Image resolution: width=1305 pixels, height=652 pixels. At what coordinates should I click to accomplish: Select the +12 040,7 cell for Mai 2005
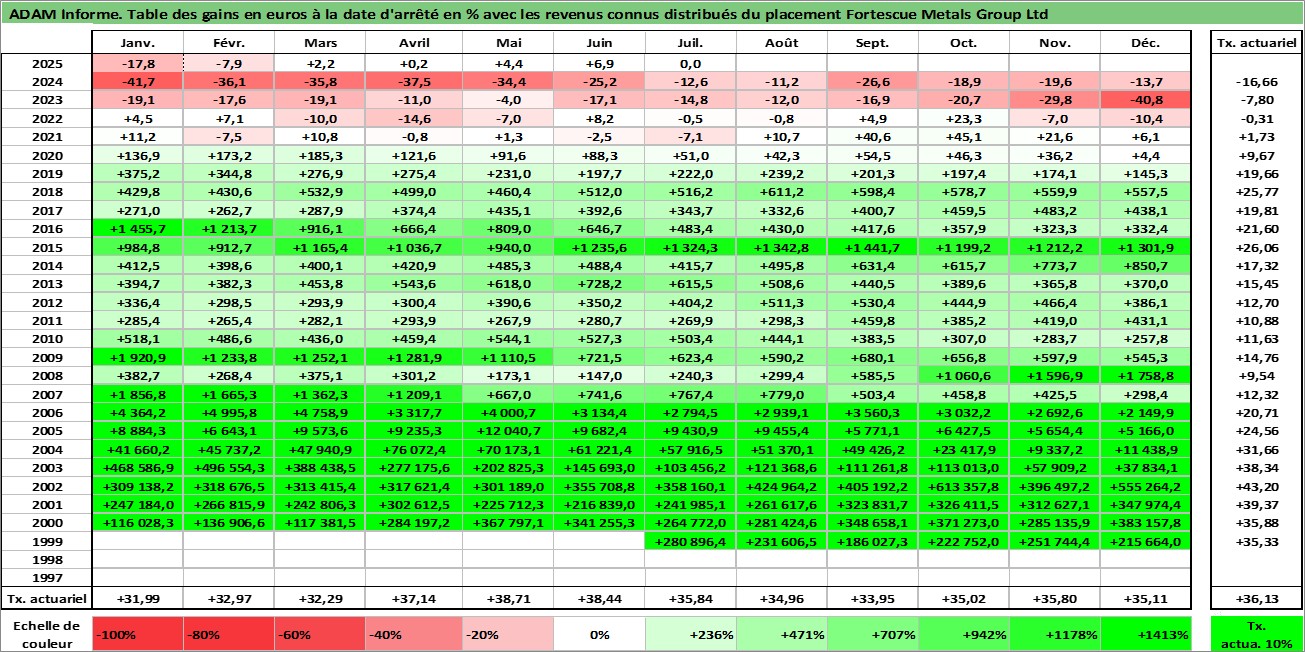[x=508, y=431]
